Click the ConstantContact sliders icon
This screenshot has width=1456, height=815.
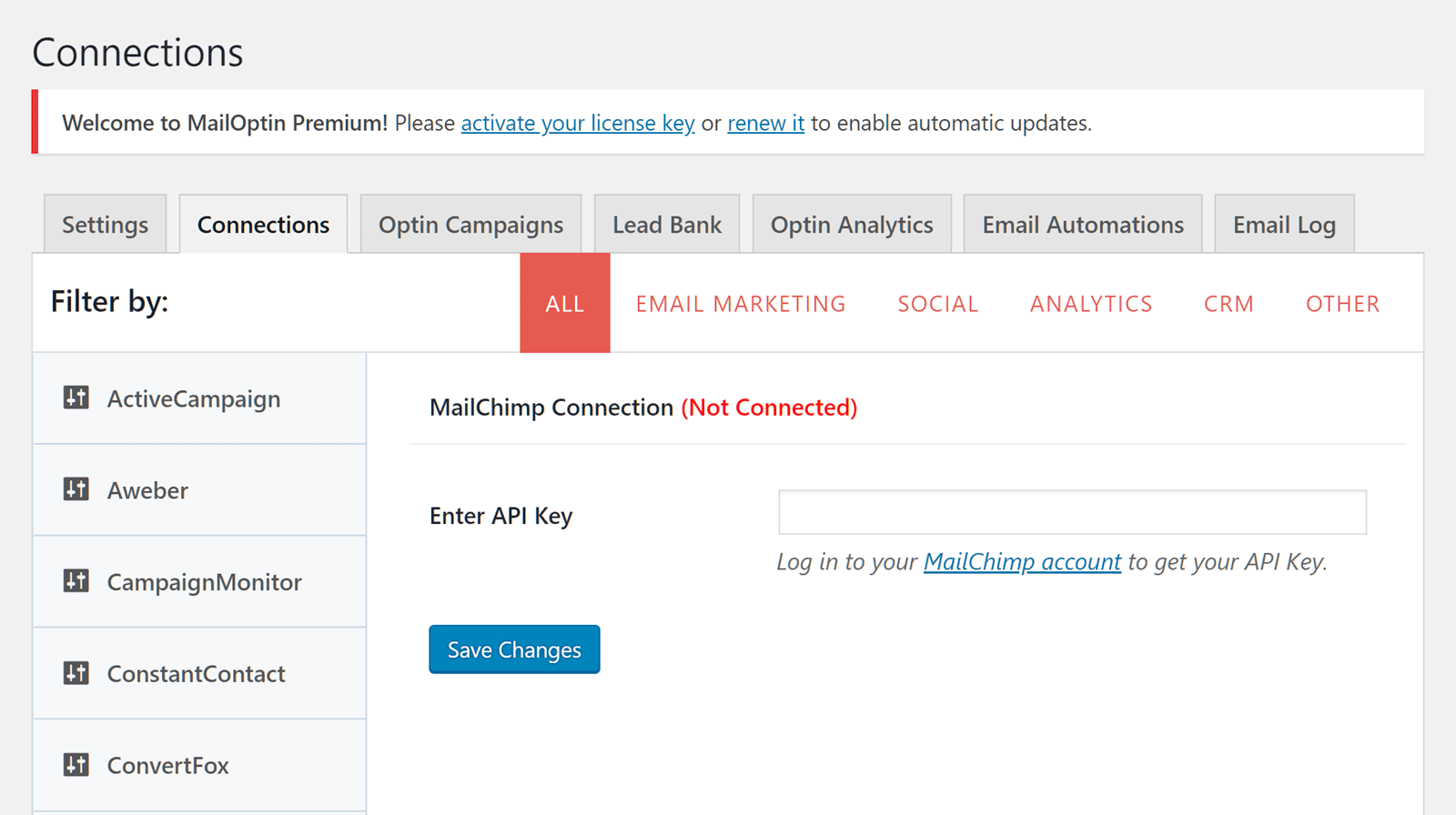(76, 673)
